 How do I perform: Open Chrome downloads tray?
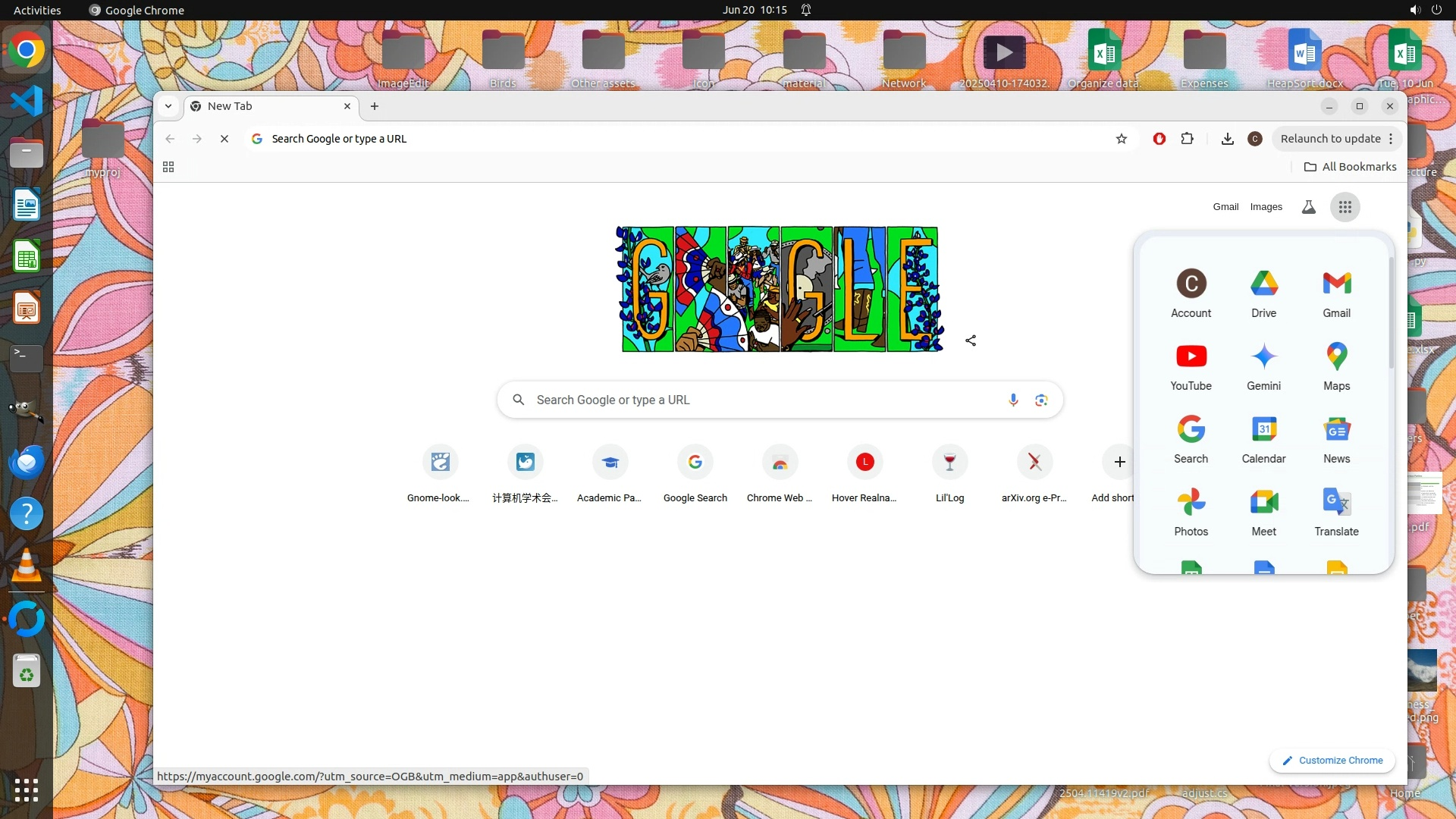coord(1227,139)
